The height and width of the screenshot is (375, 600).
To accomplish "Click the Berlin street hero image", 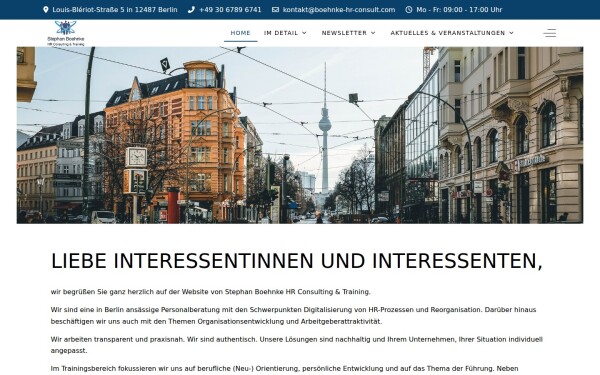I will point(300,135).
